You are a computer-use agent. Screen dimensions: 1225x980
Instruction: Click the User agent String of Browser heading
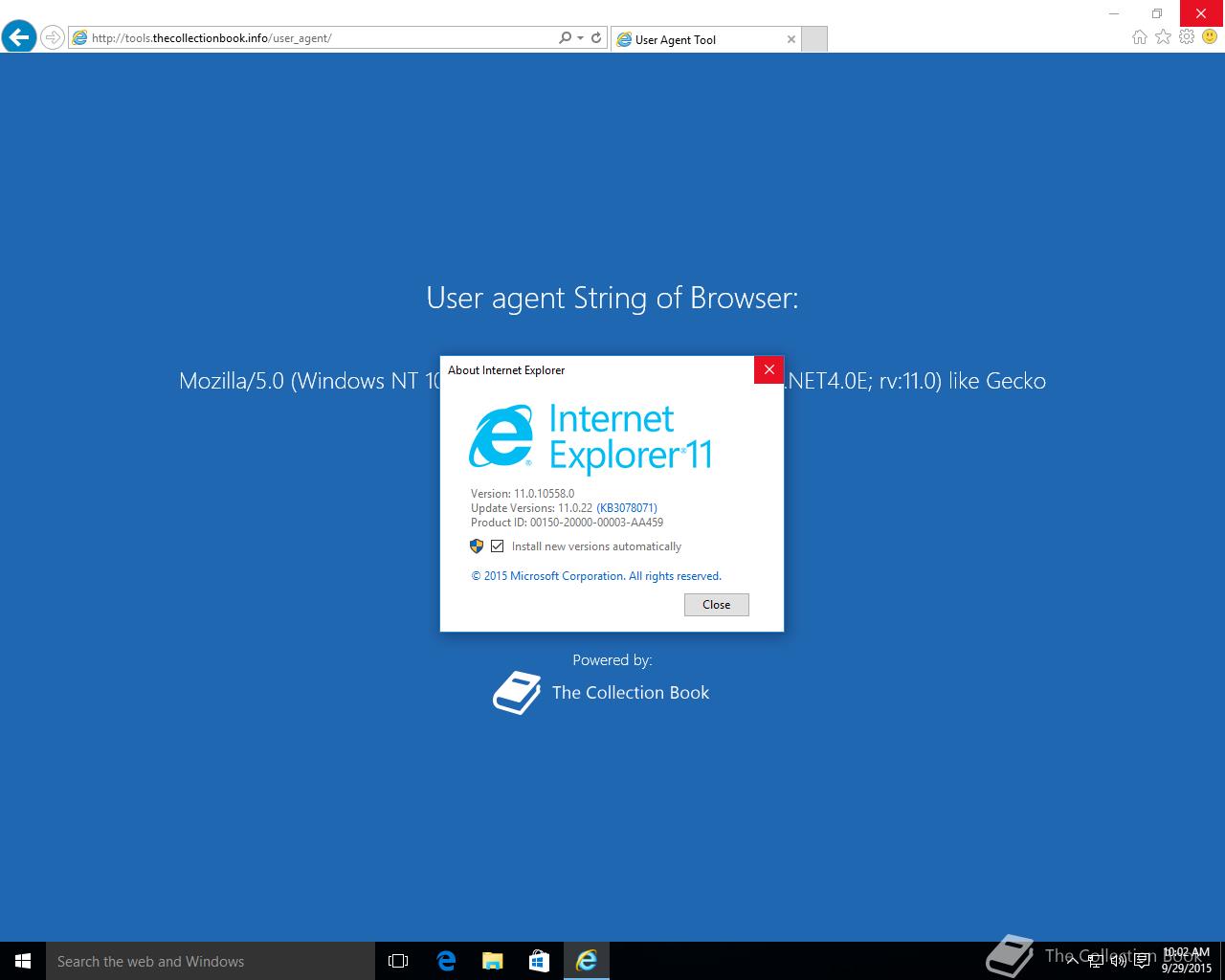pyautogui.click(x=612, y=298)
